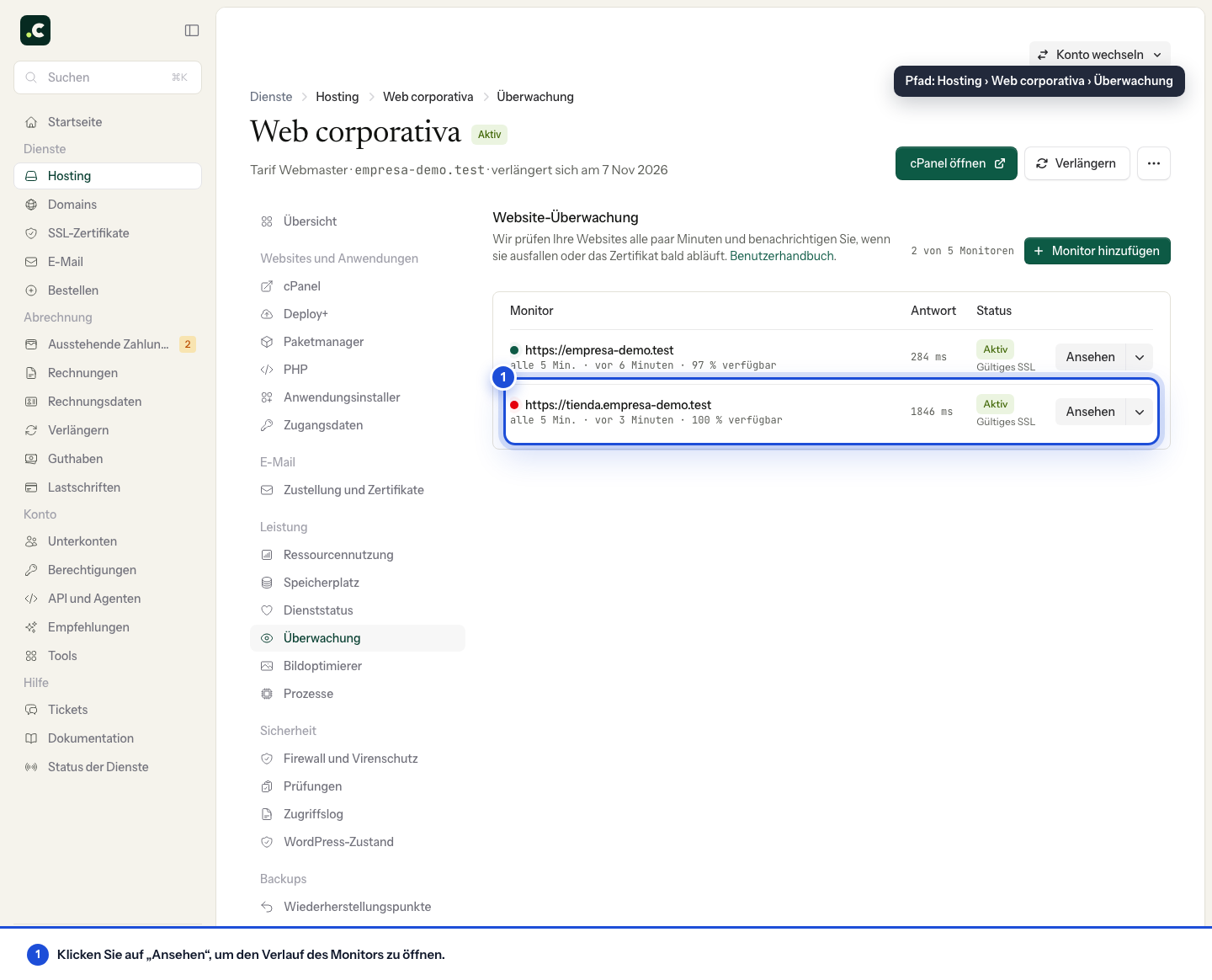The height and width of the screenshot is (980, 1212).
Task: Click the Unterkonten users icon
Action: coord(31,541)
